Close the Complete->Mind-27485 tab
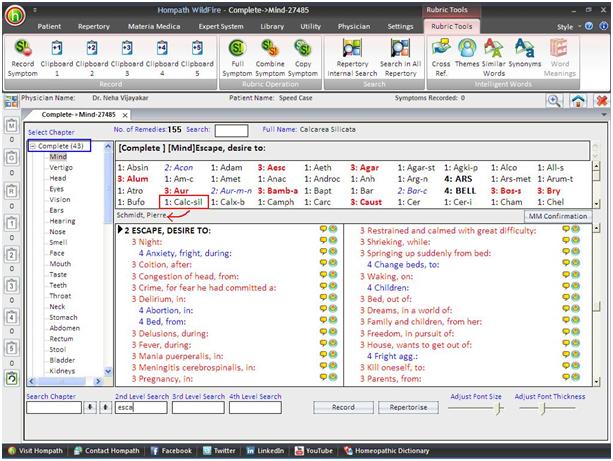This screenshot has height=461, width=613. click(x=125, y=115)
